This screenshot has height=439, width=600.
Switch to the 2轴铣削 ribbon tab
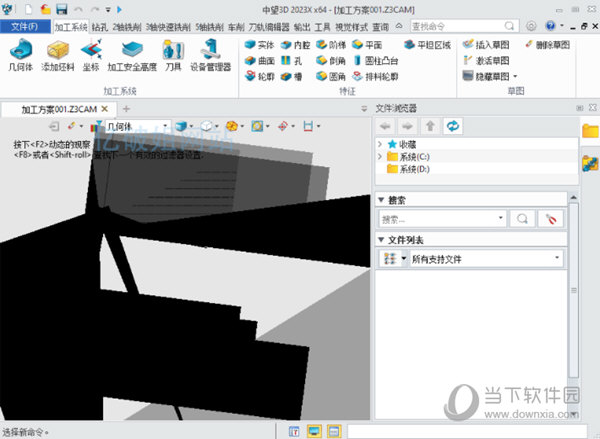click(127, 27)
